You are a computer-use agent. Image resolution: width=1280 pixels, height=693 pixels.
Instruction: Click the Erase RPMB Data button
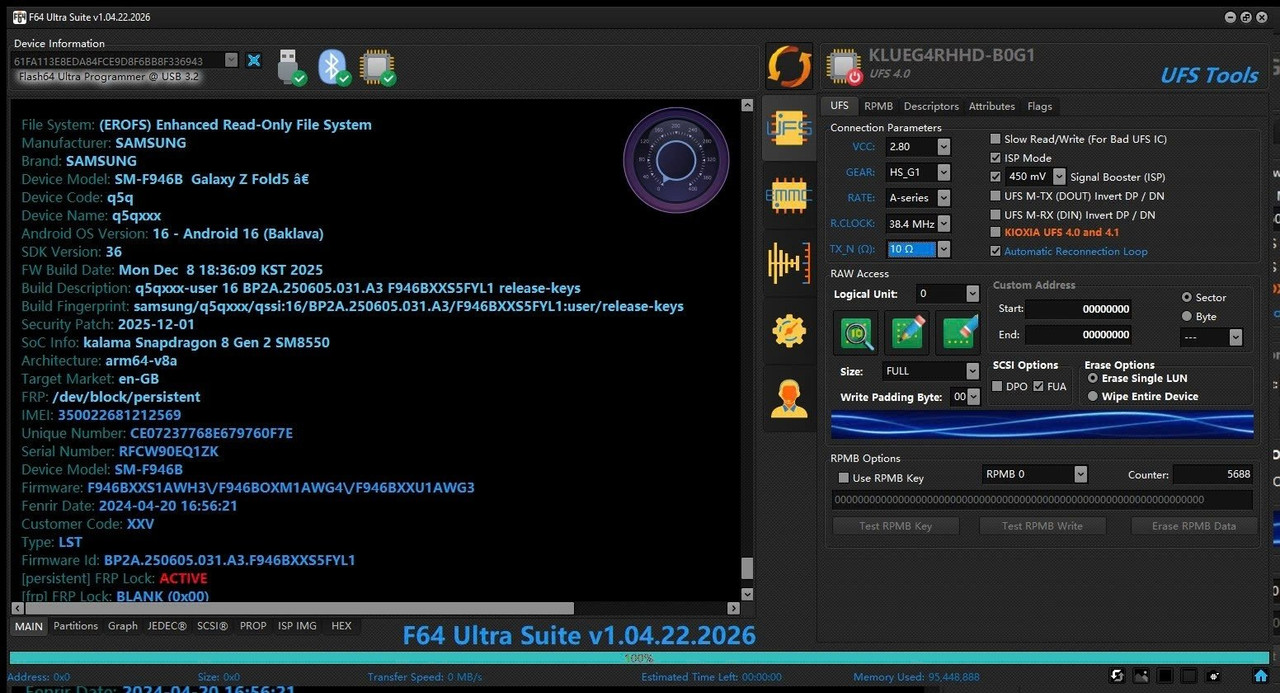(x=1194, y=526)
